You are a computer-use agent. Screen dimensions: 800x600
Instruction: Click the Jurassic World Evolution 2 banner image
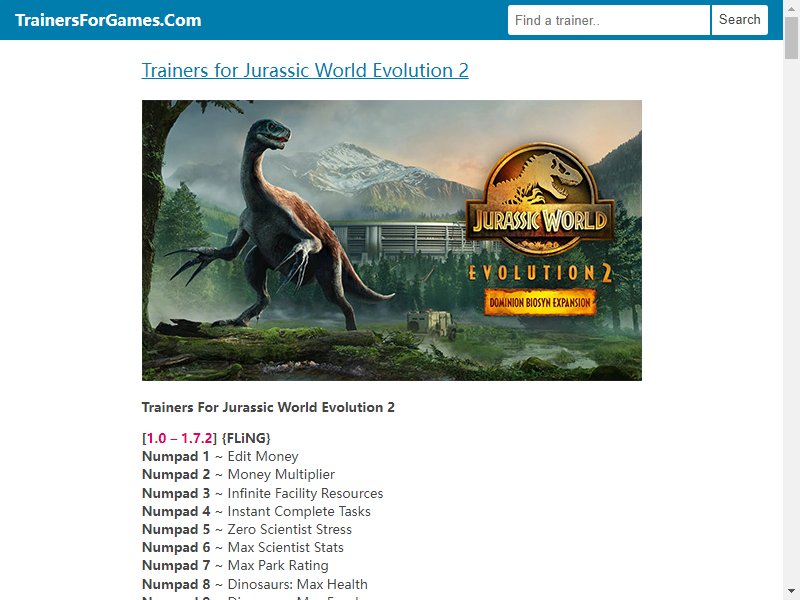[392, 240]
